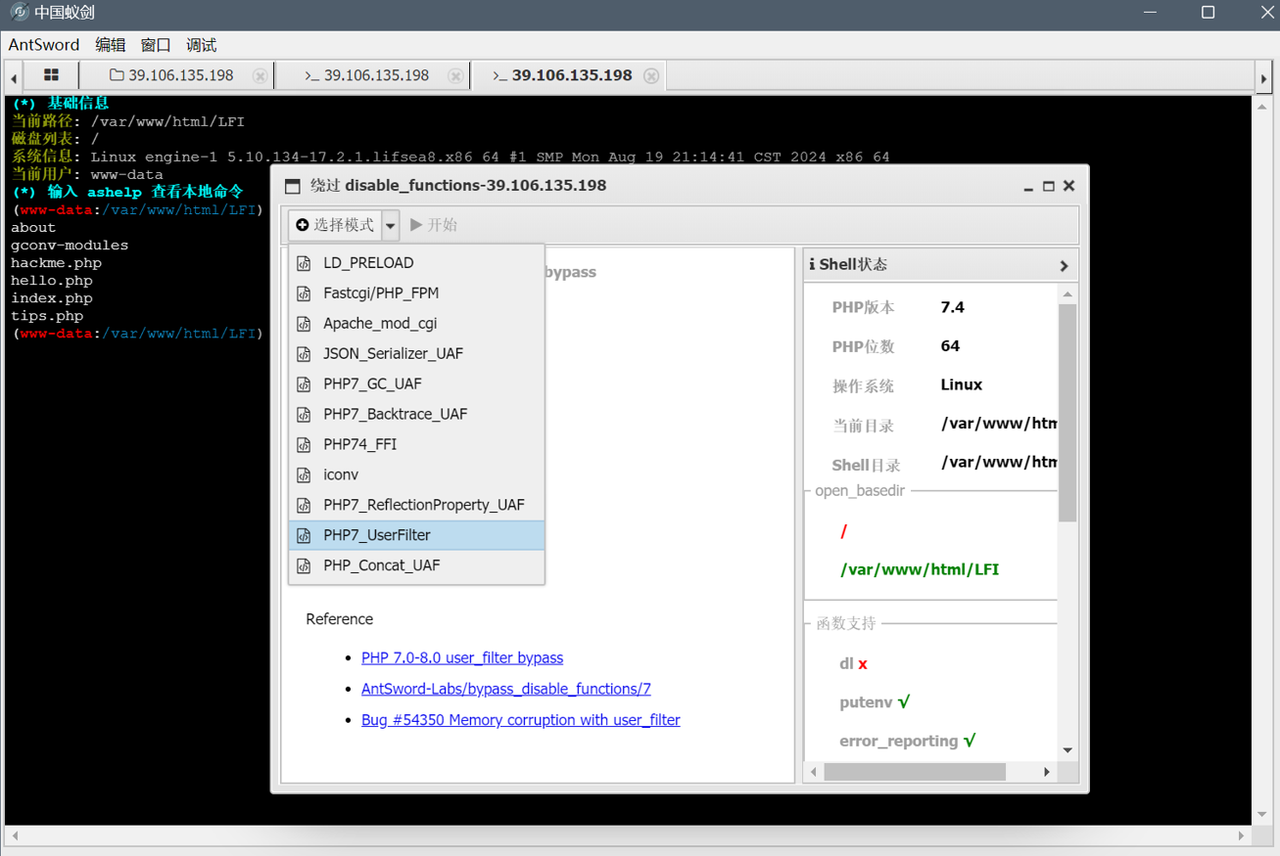This screenshot has width=1280, height=856.
Task: Click the AntSword app logo in title bar
Action: 19,13
